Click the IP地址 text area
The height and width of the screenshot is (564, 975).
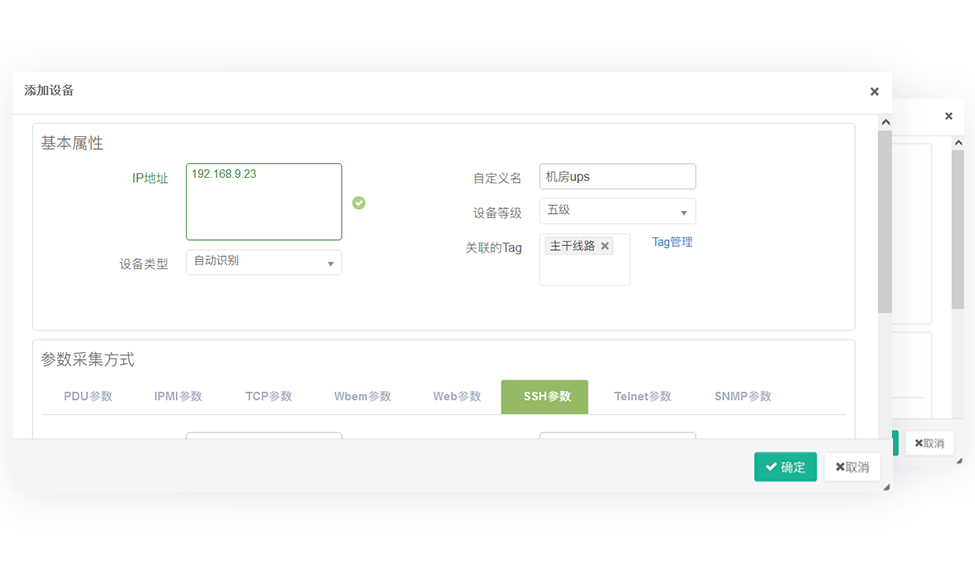[264, 201]
